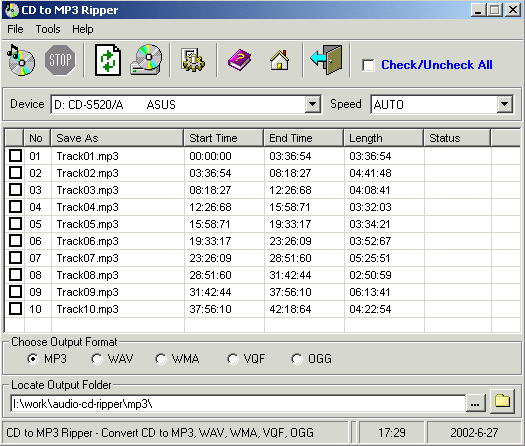Click the exit door arrow icon
Viewport: 525px width, 446px height.
tap(326, 60)
